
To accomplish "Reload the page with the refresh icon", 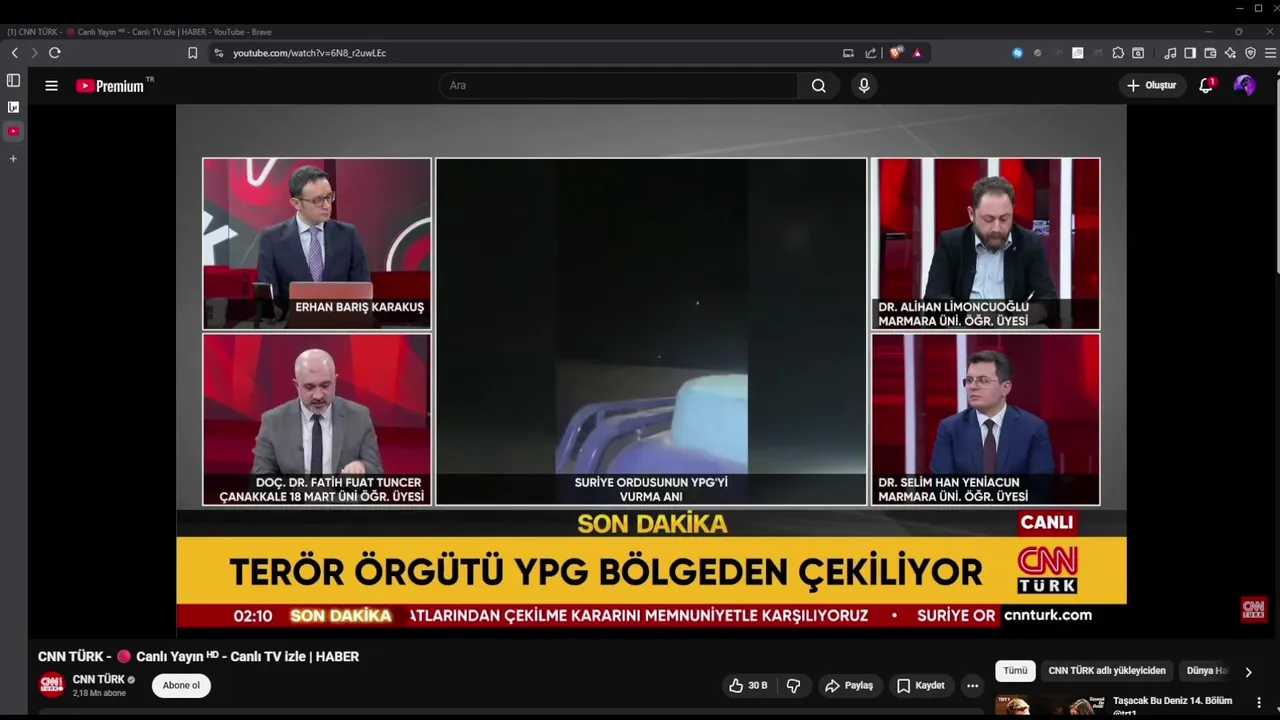I will [55, 53].
